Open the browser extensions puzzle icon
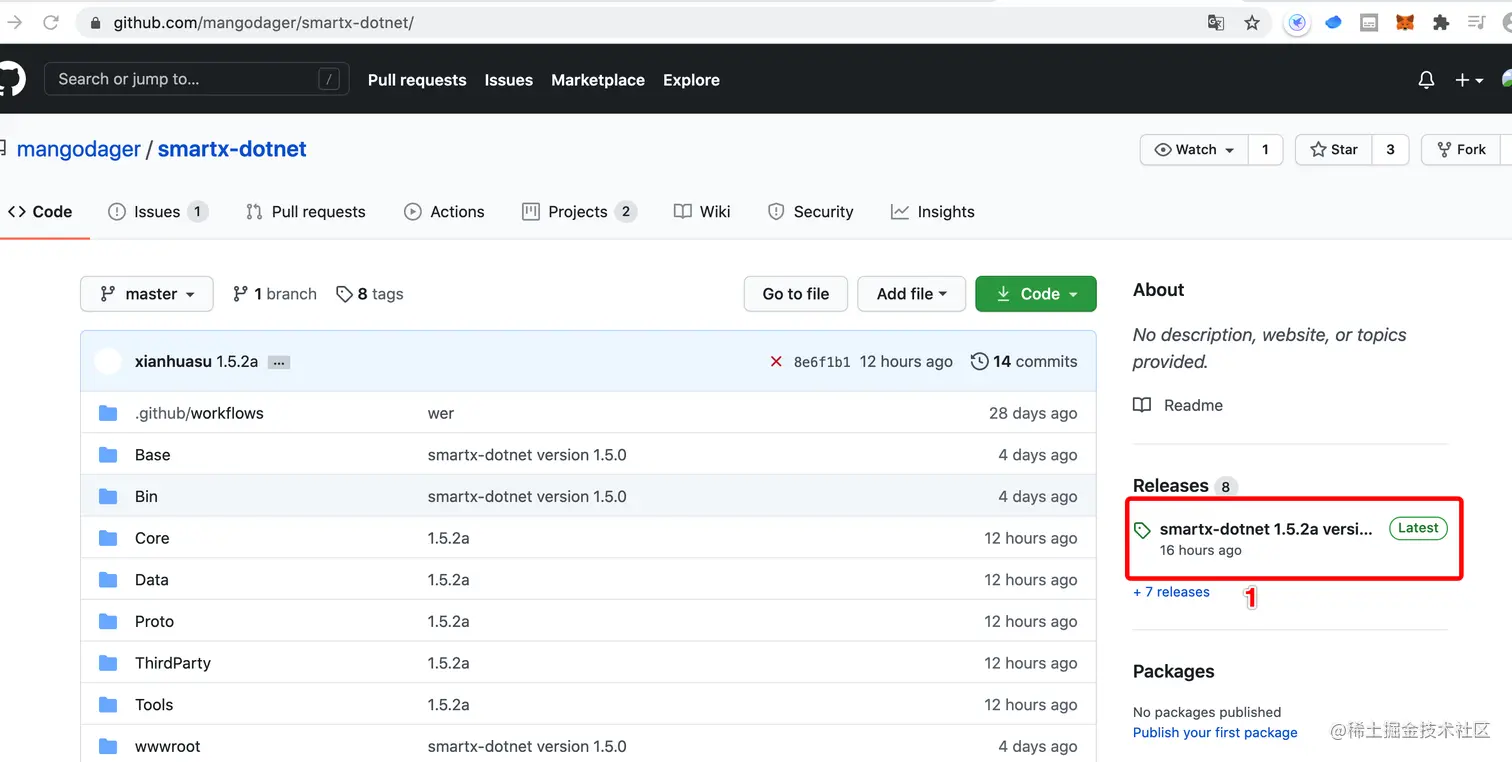Image resolution: width=1512 pixels, height=762 pixels. pos(1441,22)
